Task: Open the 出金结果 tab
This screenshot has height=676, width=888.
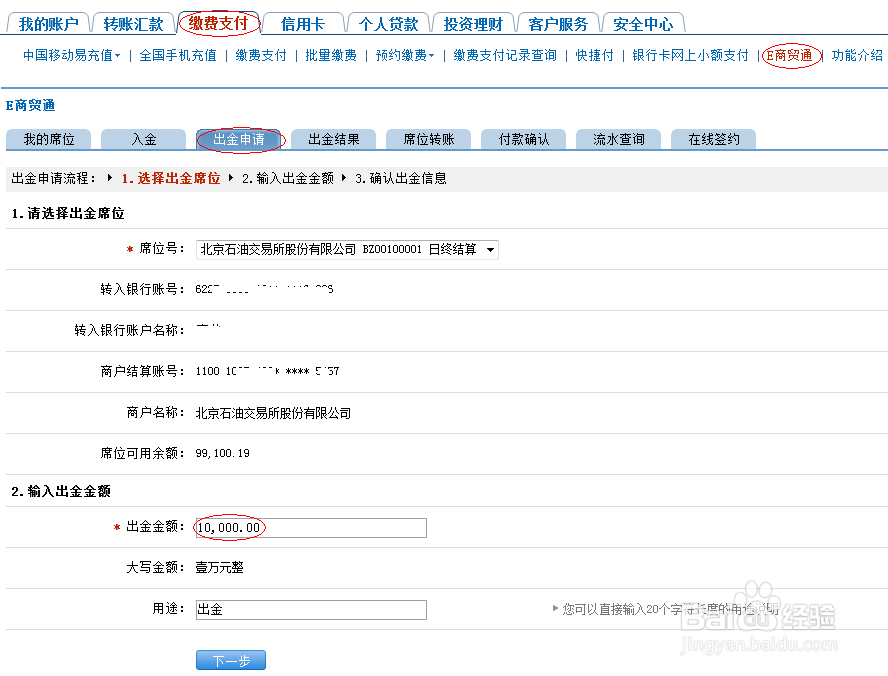Action: click(334, 139)
